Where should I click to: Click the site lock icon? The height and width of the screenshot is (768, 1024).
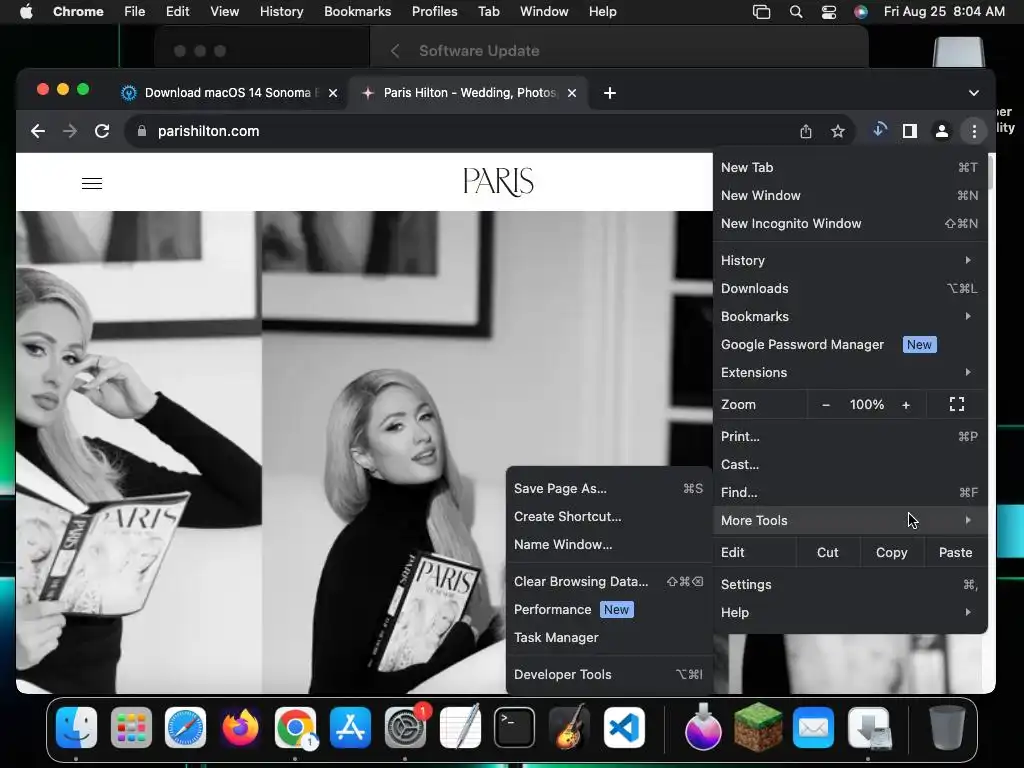tap(142, 131)
